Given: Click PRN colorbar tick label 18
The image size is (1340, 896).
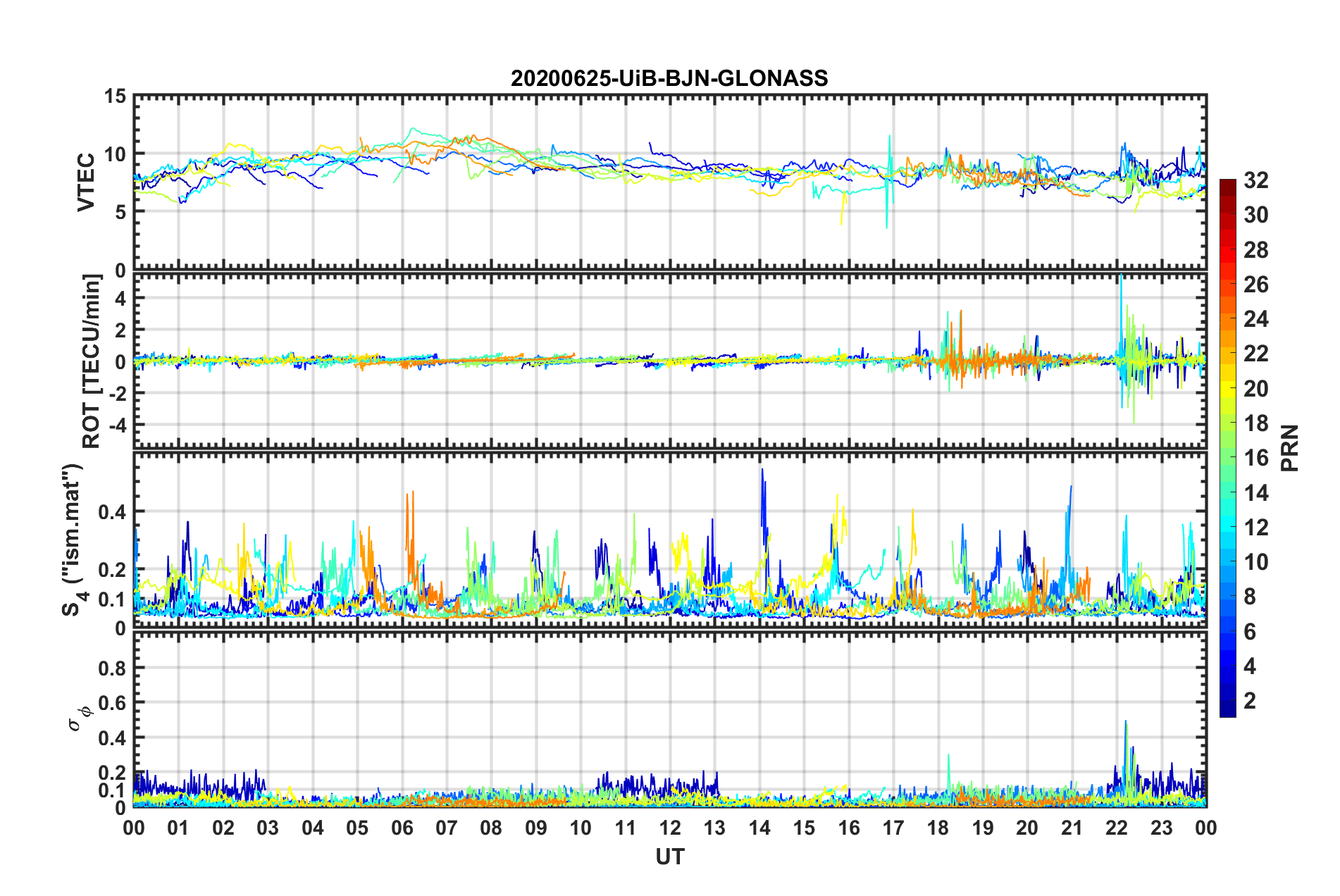Looking at the screenshot, I should (x=1255, y=423).
